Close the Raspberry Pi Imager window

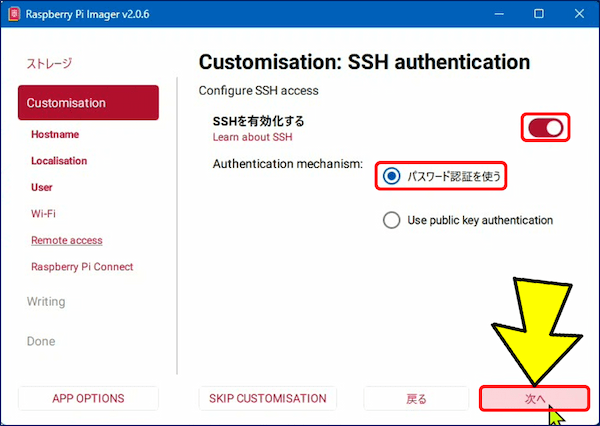coord(579,14)
